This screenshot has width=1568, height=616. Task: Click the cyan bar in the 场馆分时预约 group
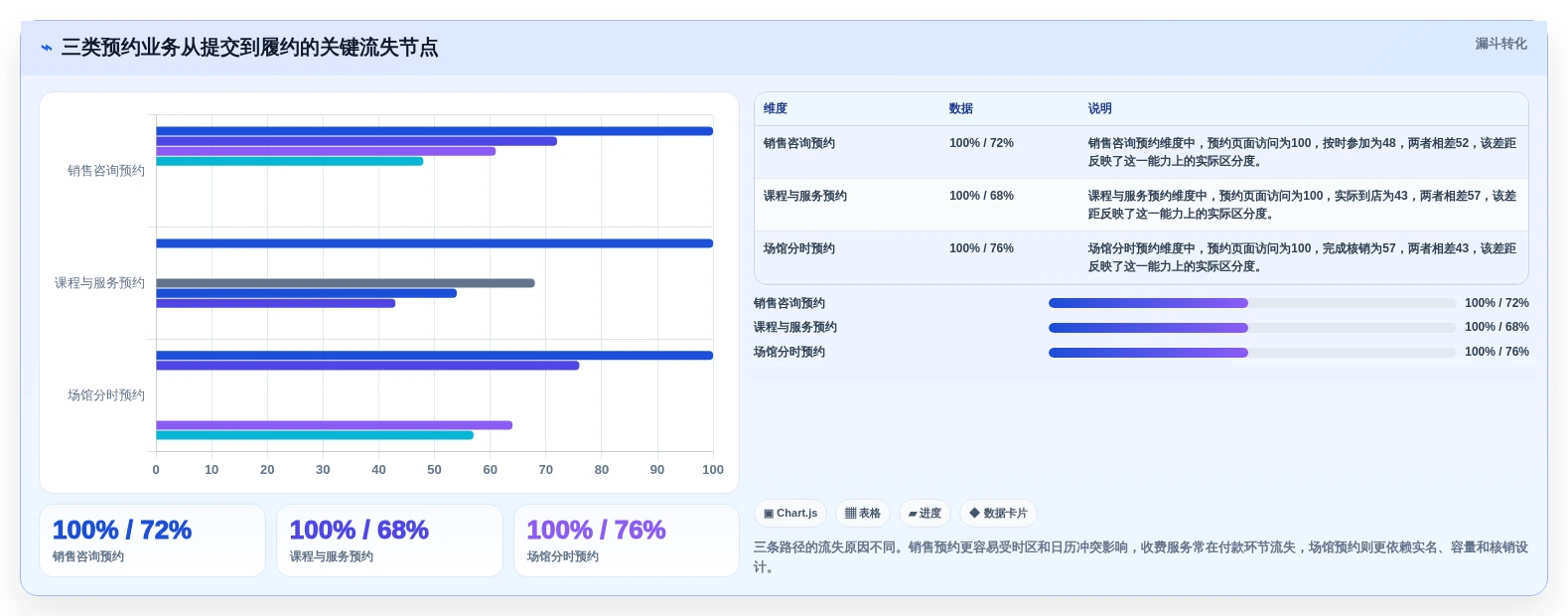(x=315, y=435)
